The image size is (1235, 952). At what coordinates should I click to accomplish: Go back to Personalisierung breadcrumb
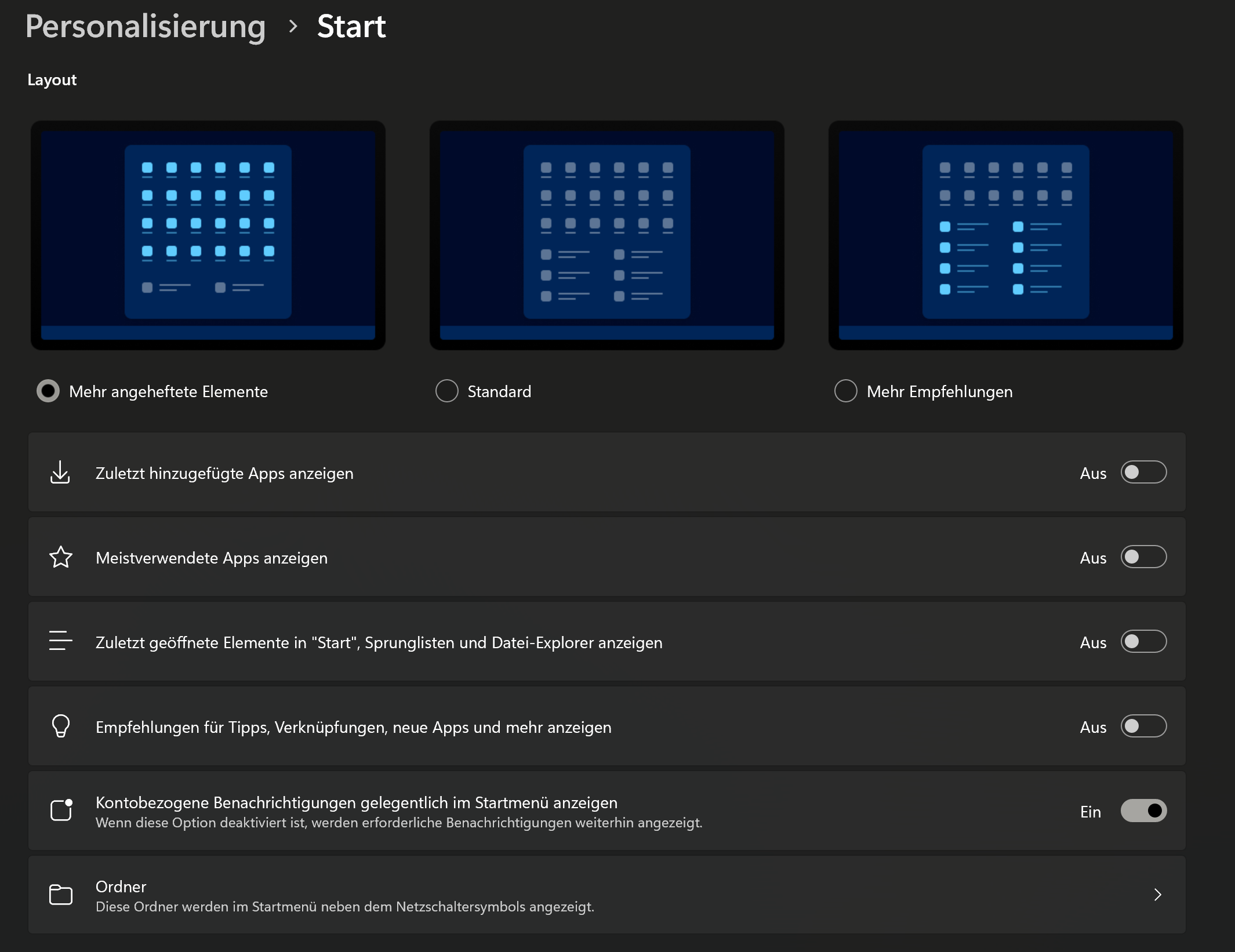[x=146, y=26]
